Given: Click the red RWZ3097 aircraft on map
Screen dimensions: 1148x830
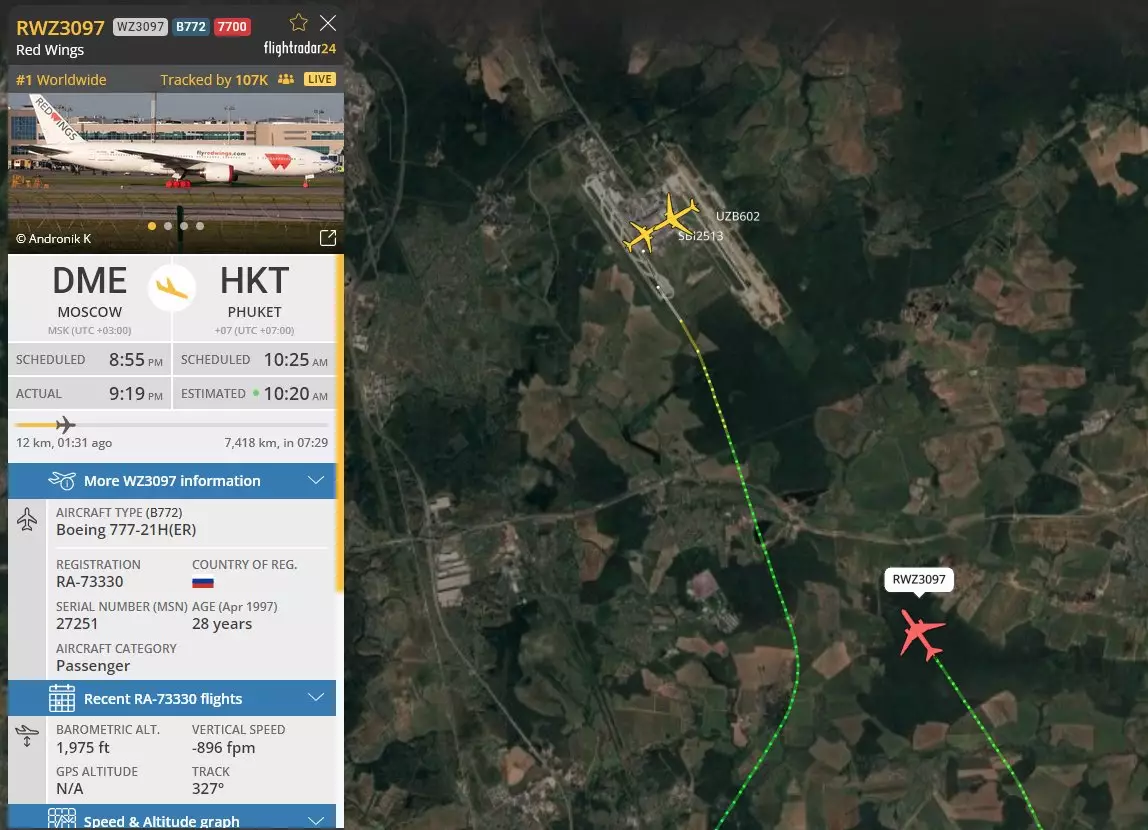Looking at the screenshot, I should [921, 633].
